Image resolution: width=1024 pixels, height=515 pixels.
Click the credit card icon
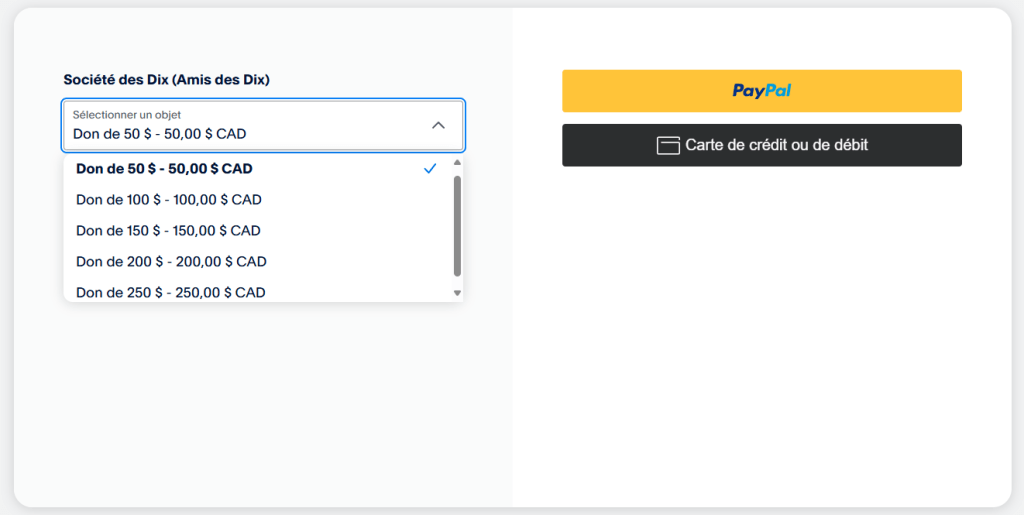[x=668, y=146]
